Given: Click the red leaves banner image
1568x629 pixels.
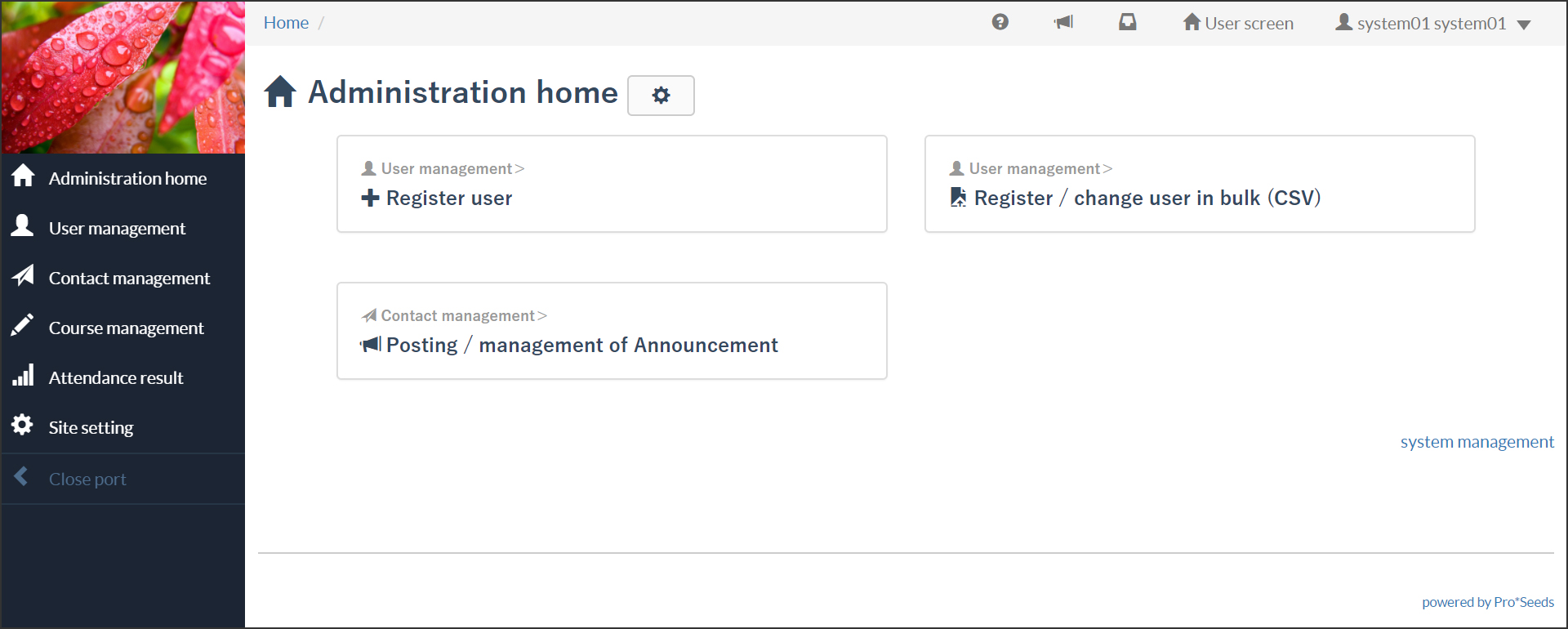Looking at the screenshot, I should (122, 77).
